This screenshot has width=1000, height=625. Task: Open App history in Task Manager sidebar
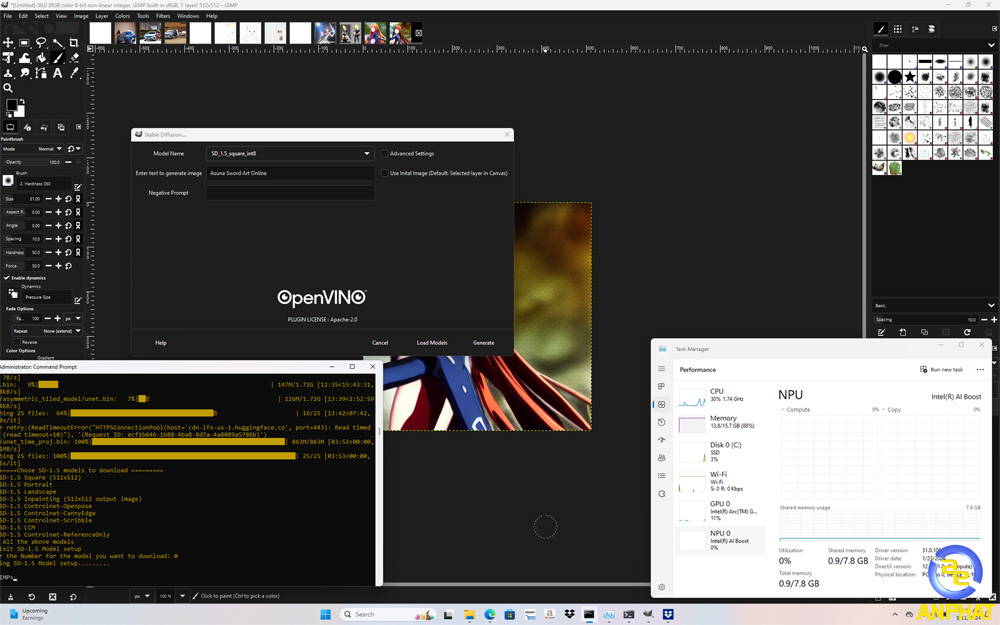[661, 422]
